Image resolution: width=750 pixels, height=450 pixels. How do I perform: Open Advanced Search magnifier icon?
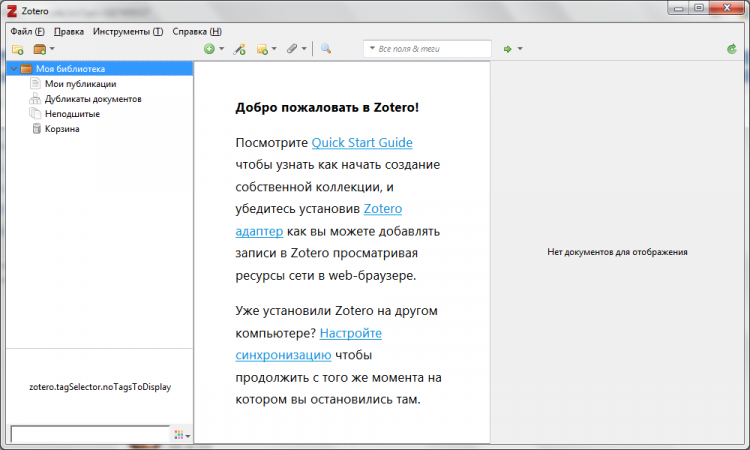pyautogui.click(x=326, y=49)
